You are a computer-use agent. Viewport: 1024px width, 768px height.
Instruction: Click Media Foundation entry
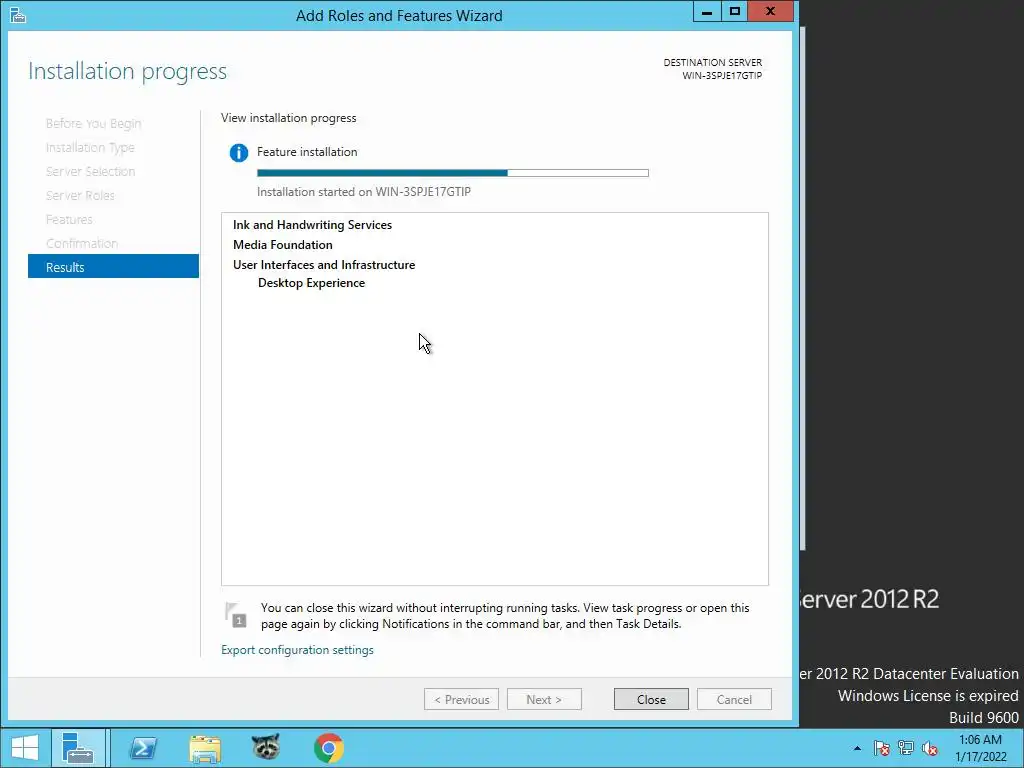[283, 245]
